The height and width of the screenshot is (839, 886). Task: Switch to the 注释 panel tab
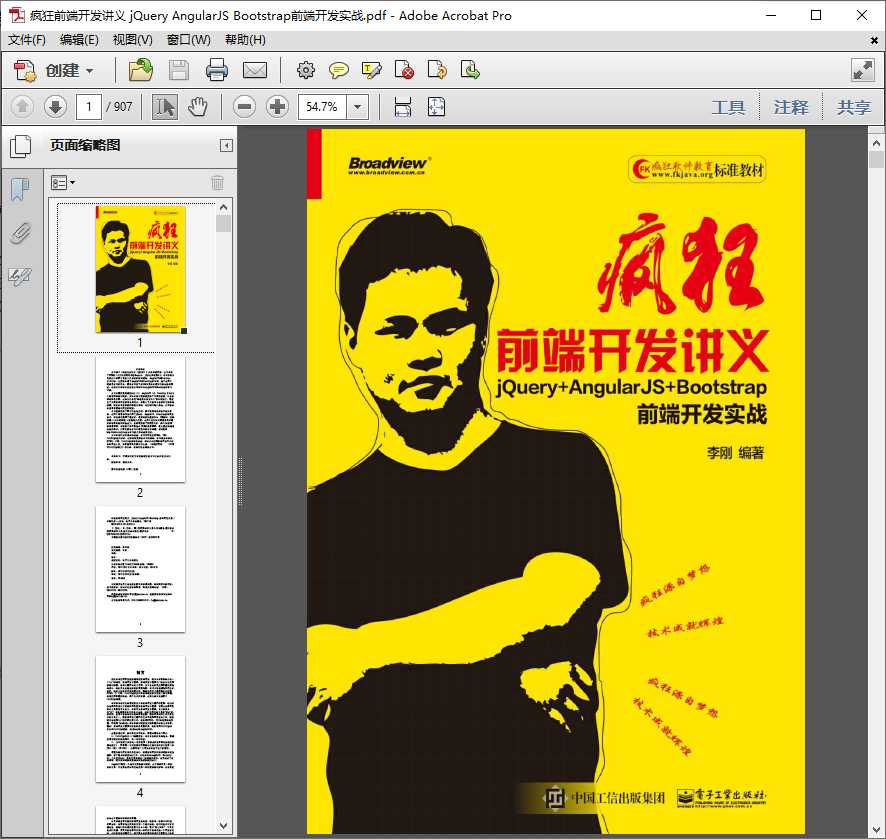coord(791,106)
